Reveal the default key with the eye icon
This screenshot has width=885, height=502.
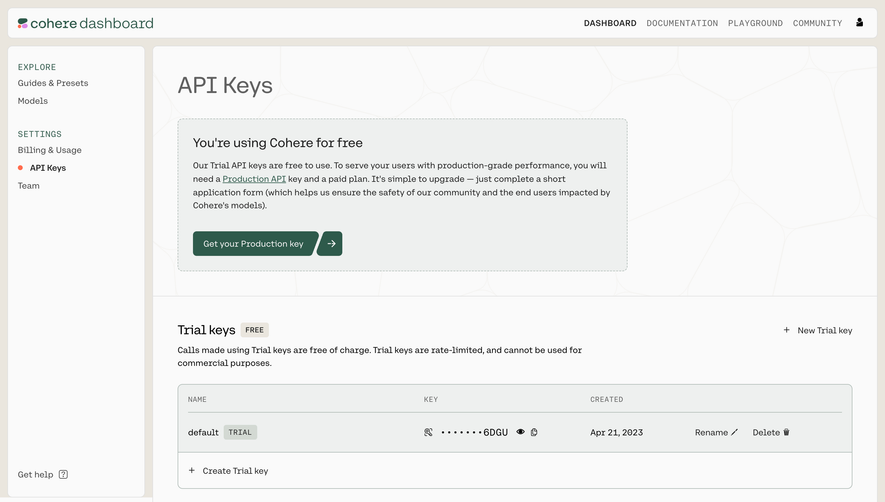pos(520,432)
